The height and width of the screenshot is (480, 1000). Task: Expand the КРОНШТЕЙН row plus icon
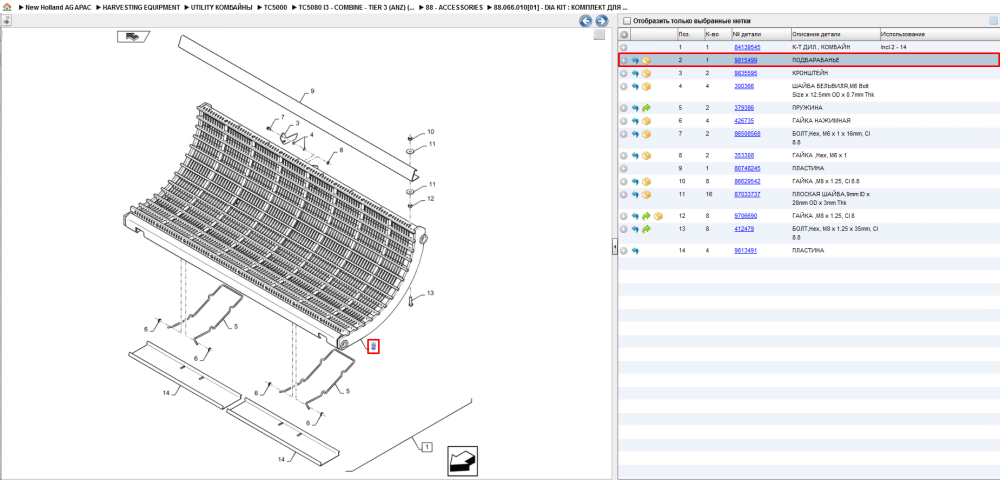click(x=624, y=73)
